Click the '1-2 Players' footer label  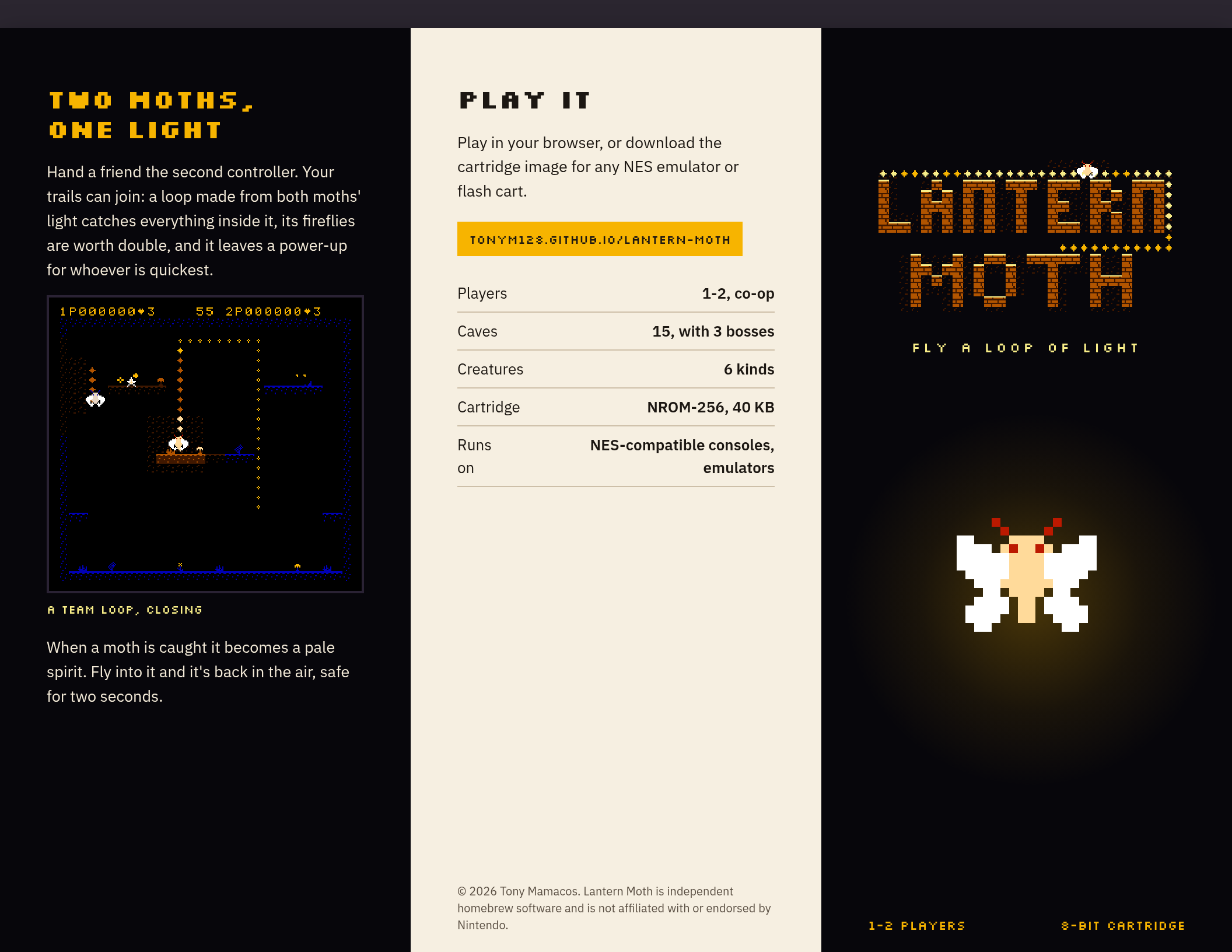click(x=916, y=926)
